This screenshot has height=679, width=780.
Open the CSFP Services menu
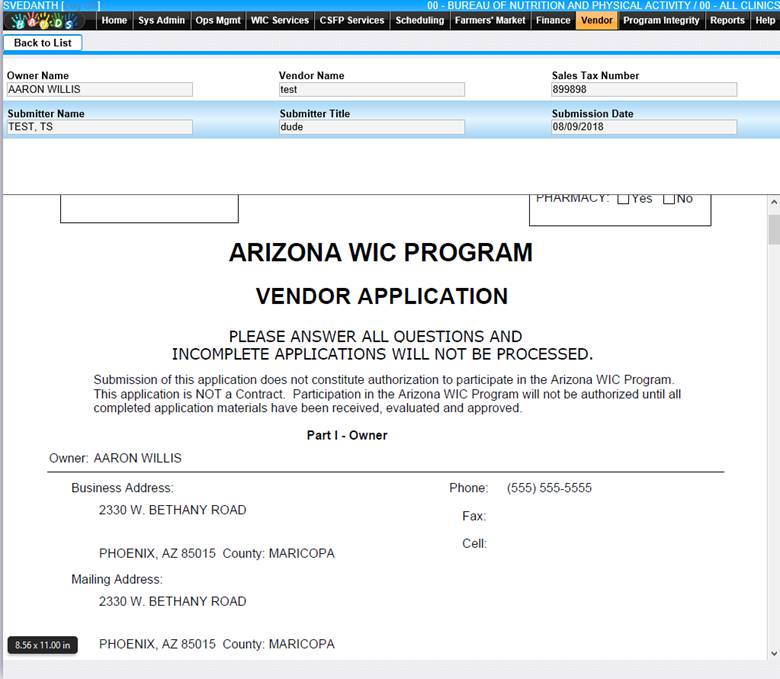pos(352,20)
